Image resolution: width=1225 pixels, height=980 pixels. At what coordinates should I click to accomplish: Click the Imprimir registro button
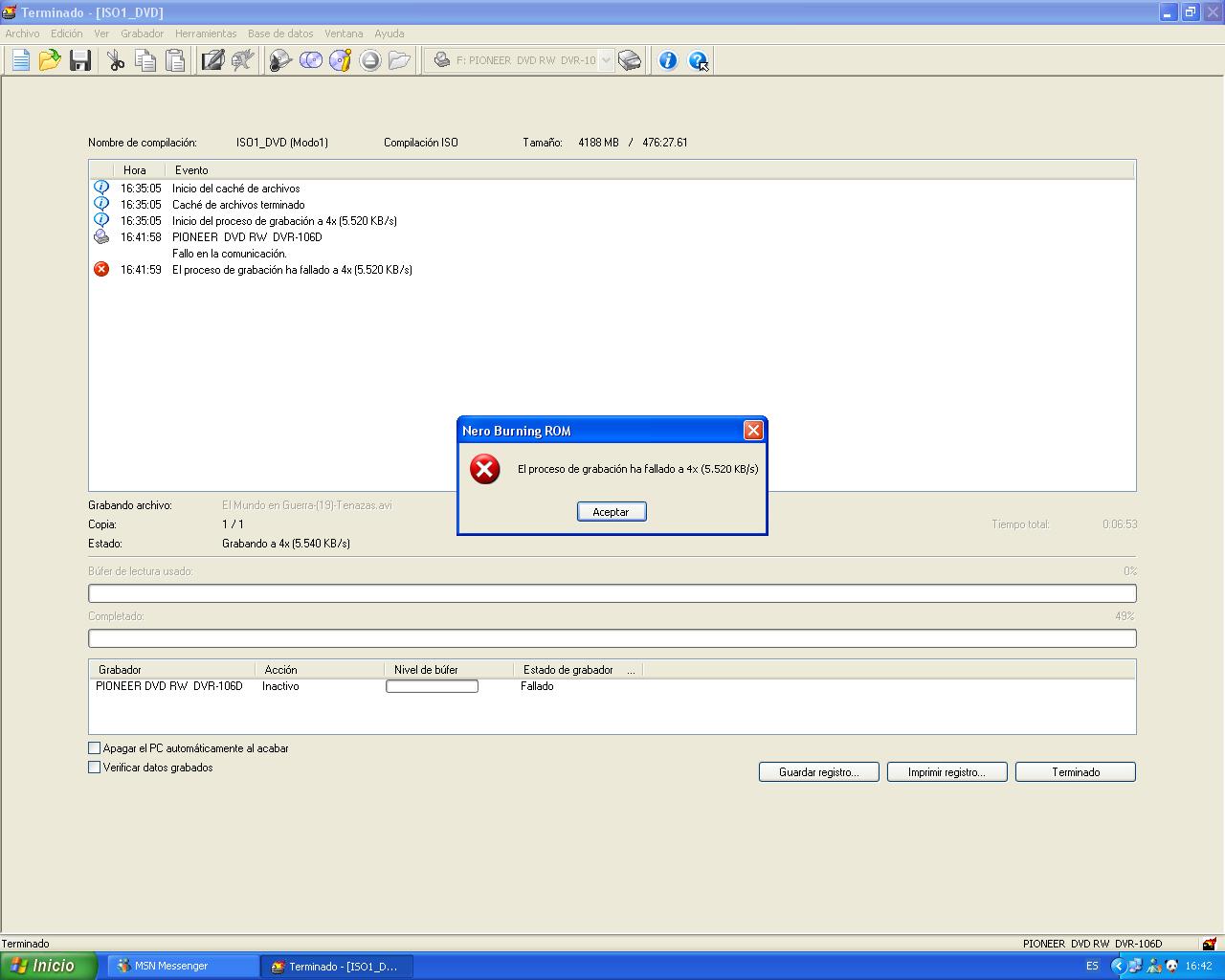[x=947, y=772]
